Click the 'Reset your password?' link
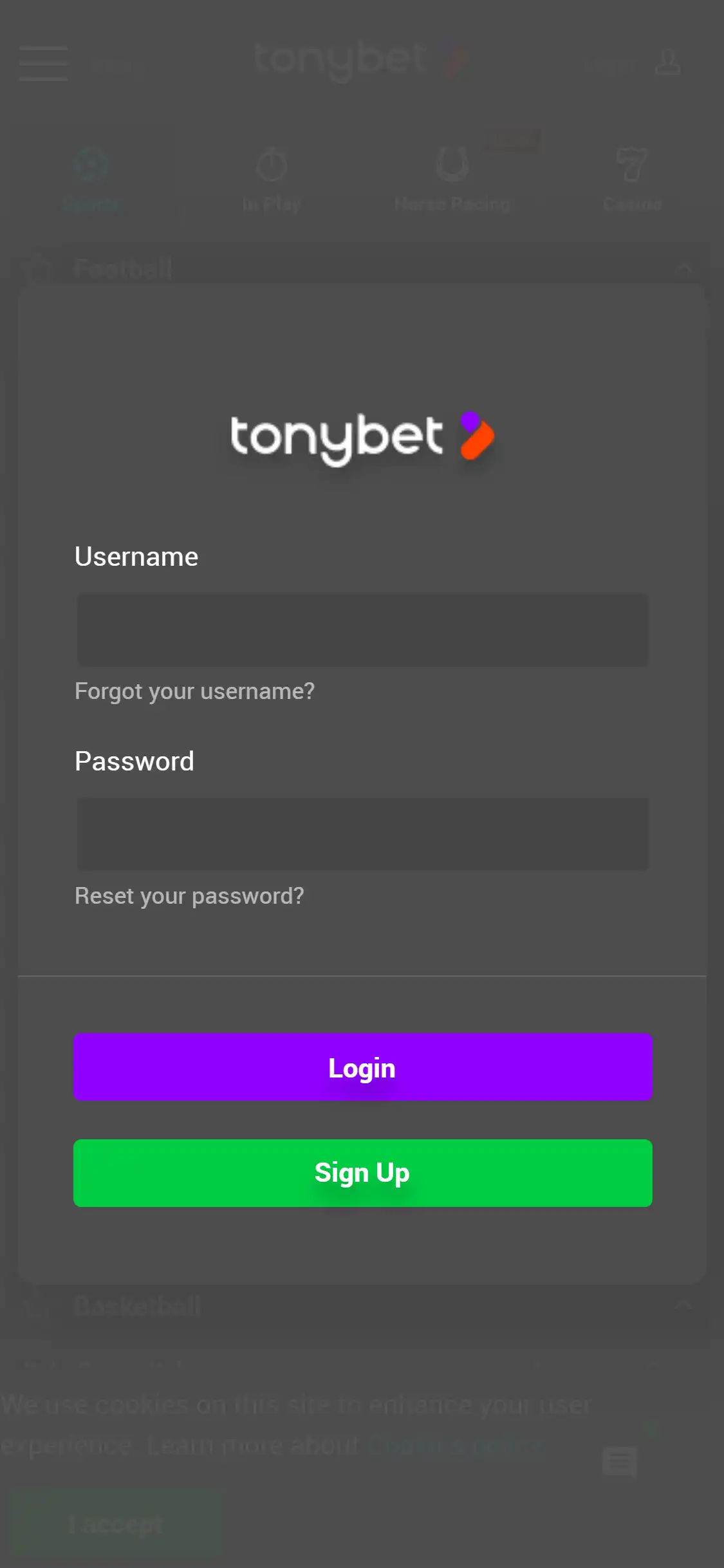 coord(189,896)
